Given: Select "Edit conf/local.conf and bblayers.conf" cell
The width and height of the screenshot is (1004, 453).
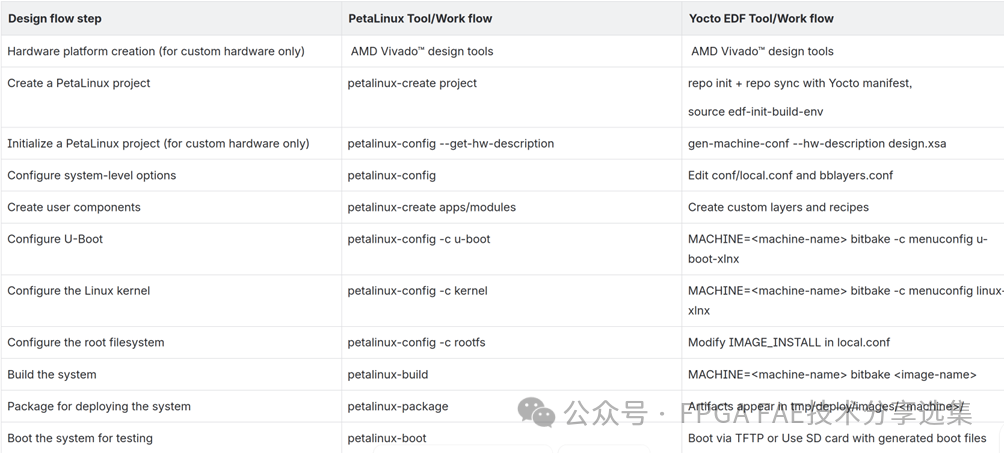Looking at the screenshot, I should tap(790, 175).
